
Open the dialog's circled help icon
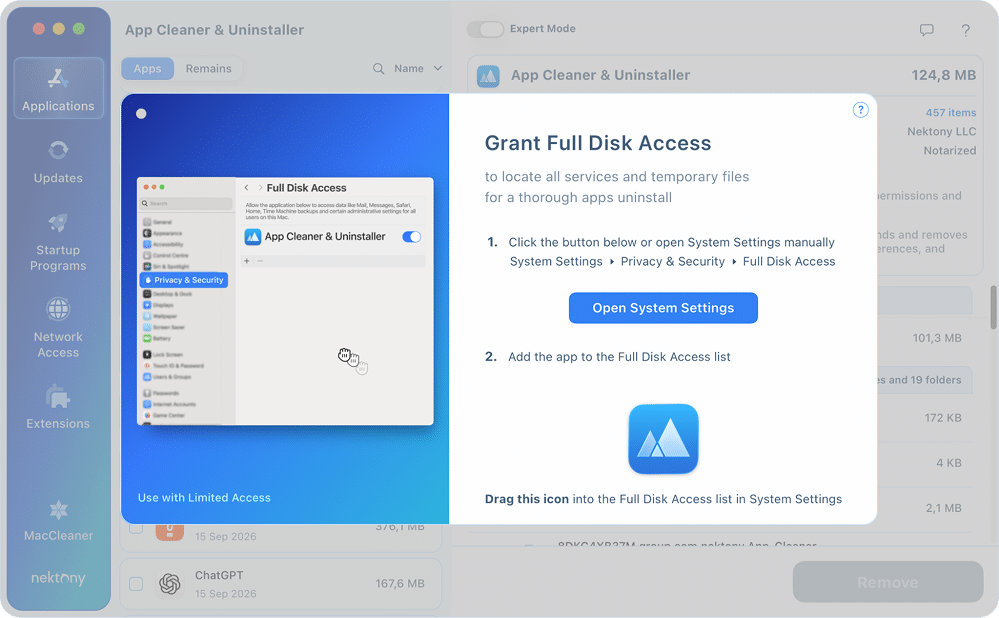point(860,110)
